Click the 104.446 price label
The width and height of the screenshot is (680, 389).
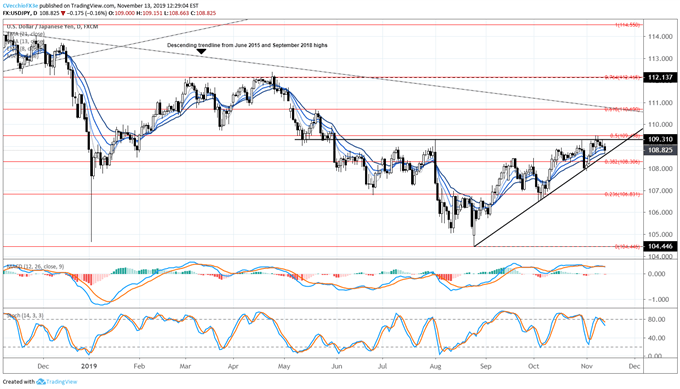tap(660, 246)
